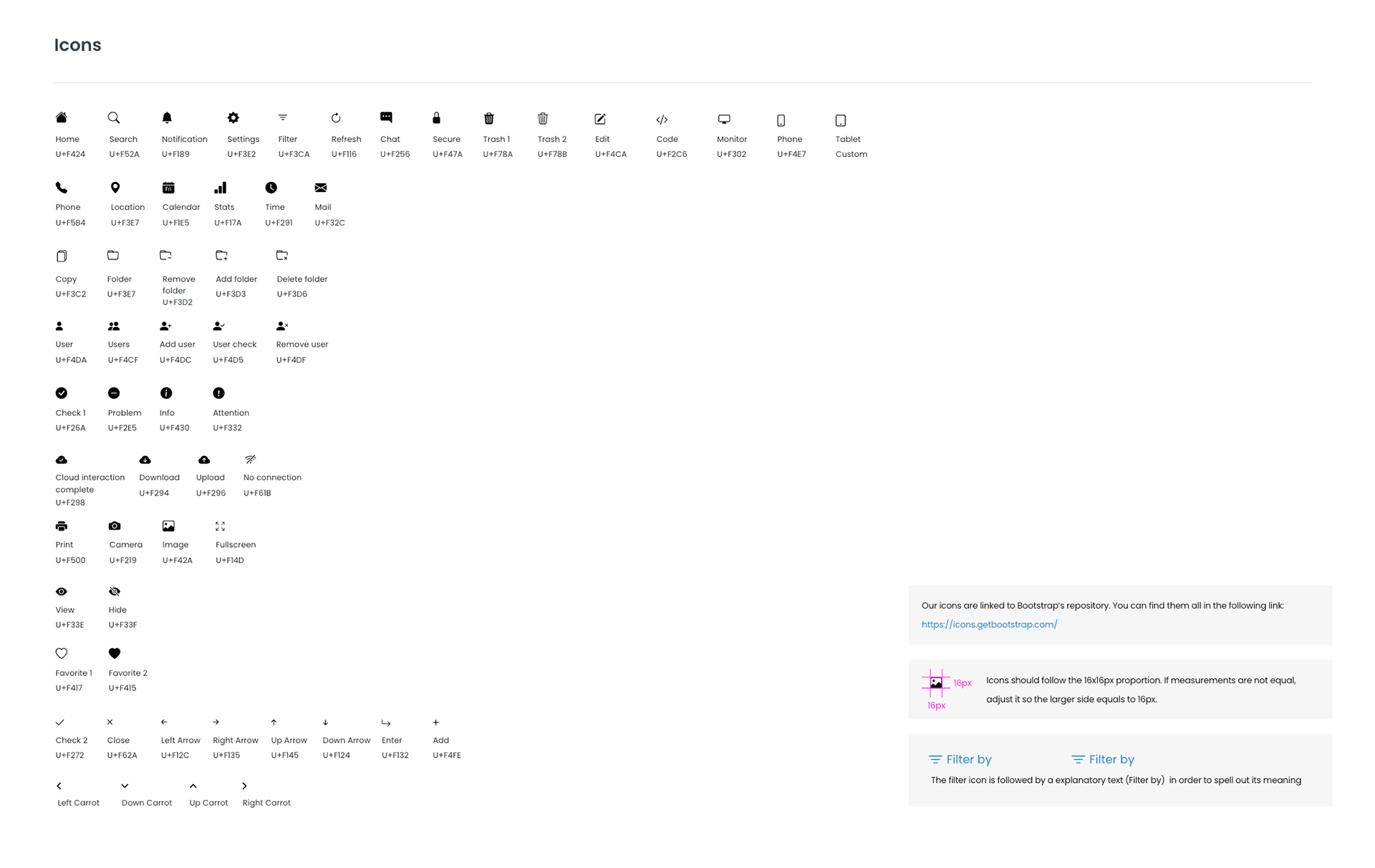Image resolution: width=1375 pixels, height=868 pixels.
Task: Click the Hide crossed-eye icon
Action: tap(115, 592)
